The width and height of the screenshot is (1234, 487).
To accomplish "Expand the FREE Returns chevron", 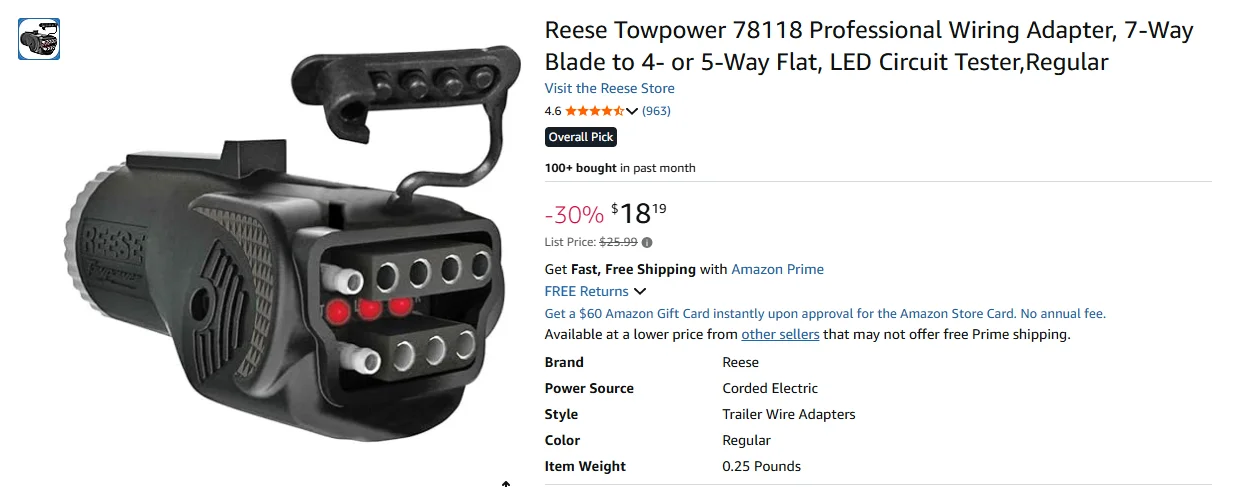I will tap(640, 291).
